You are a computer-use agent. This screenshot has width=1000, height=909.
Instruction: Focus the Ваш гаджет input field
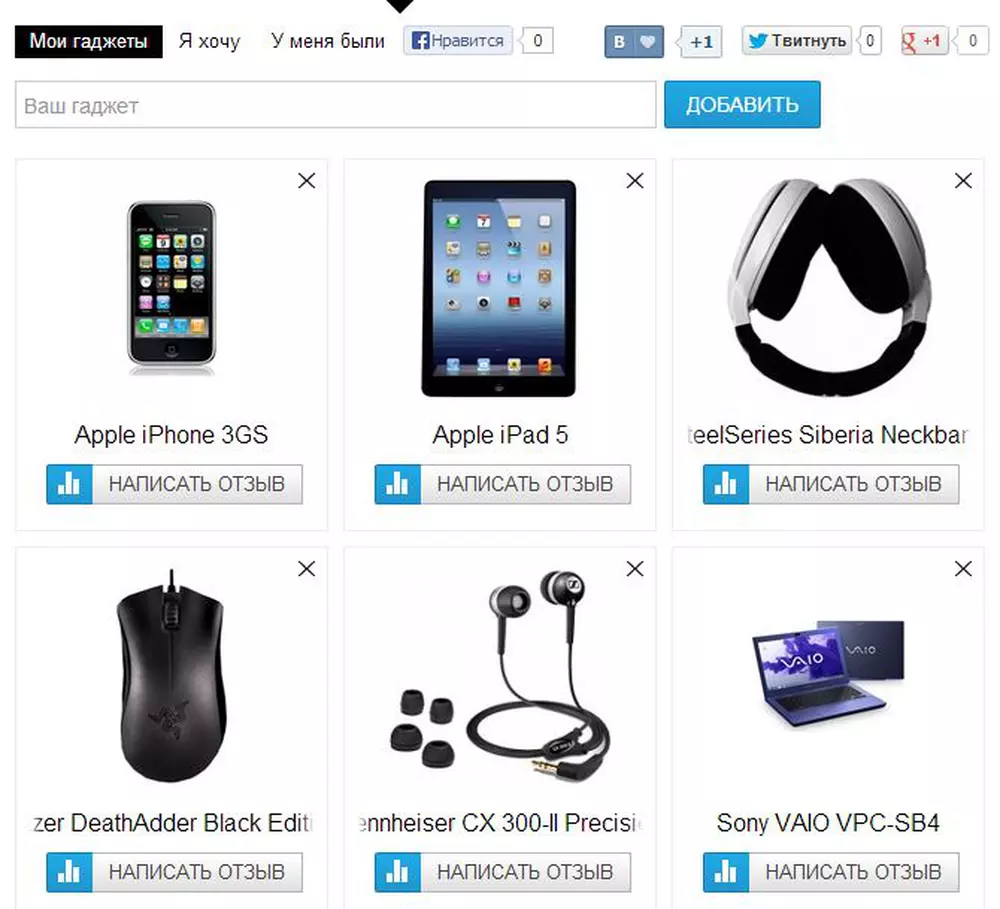pos(335,105)
